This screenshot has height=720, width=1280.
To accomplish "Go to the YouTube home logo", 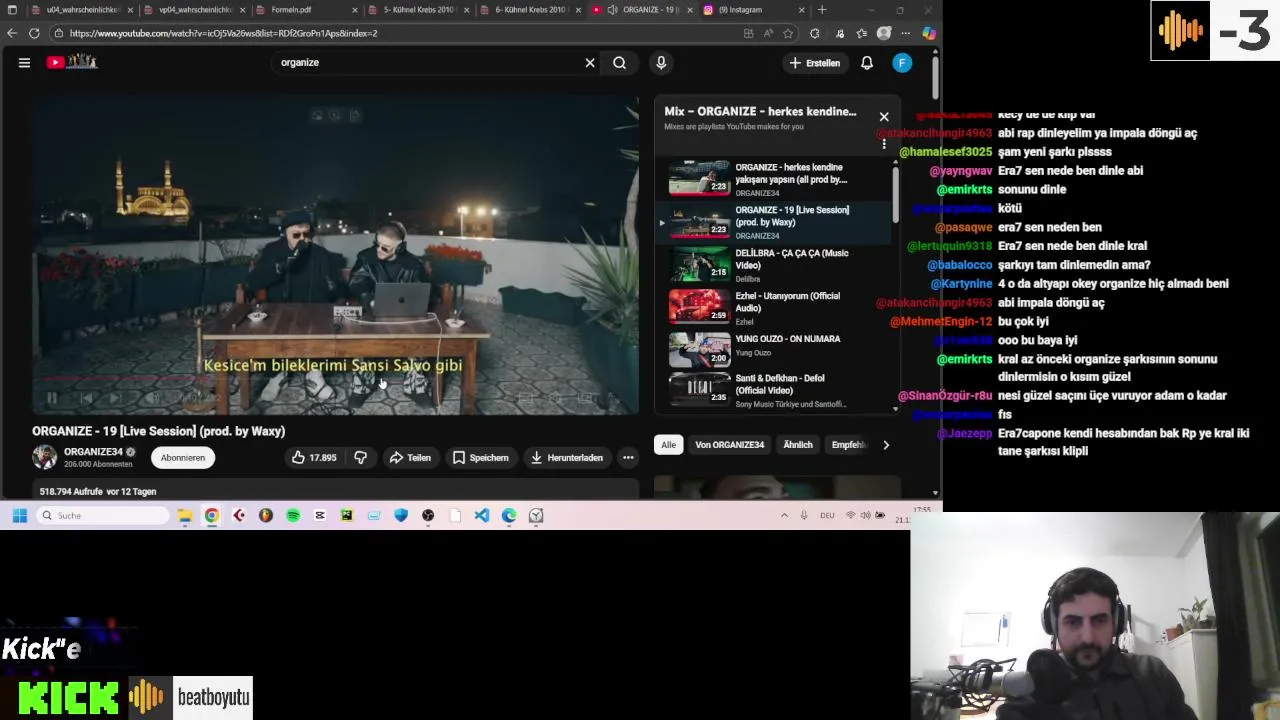I will click(x=71, y=62).
